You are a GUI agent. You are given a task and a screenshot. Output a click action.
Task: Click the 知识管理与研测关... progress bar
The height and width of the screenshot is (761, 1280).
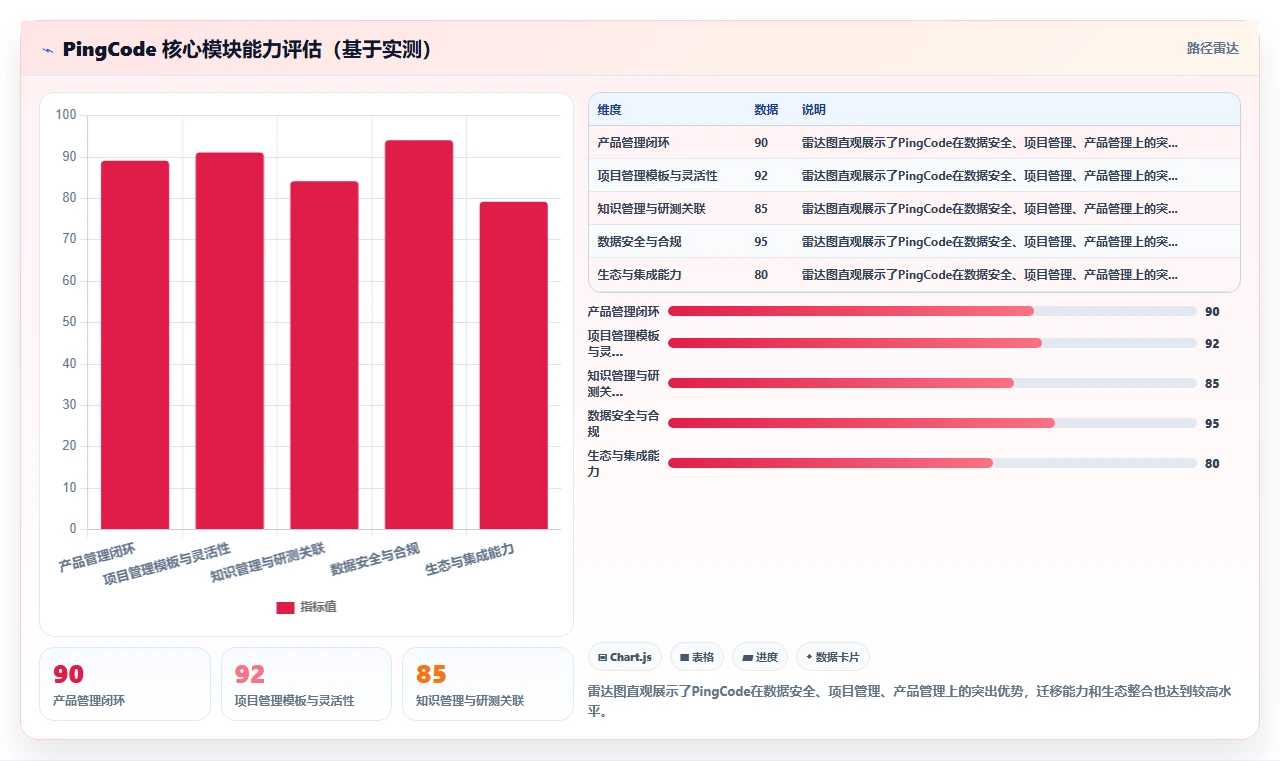pos(932,383)
